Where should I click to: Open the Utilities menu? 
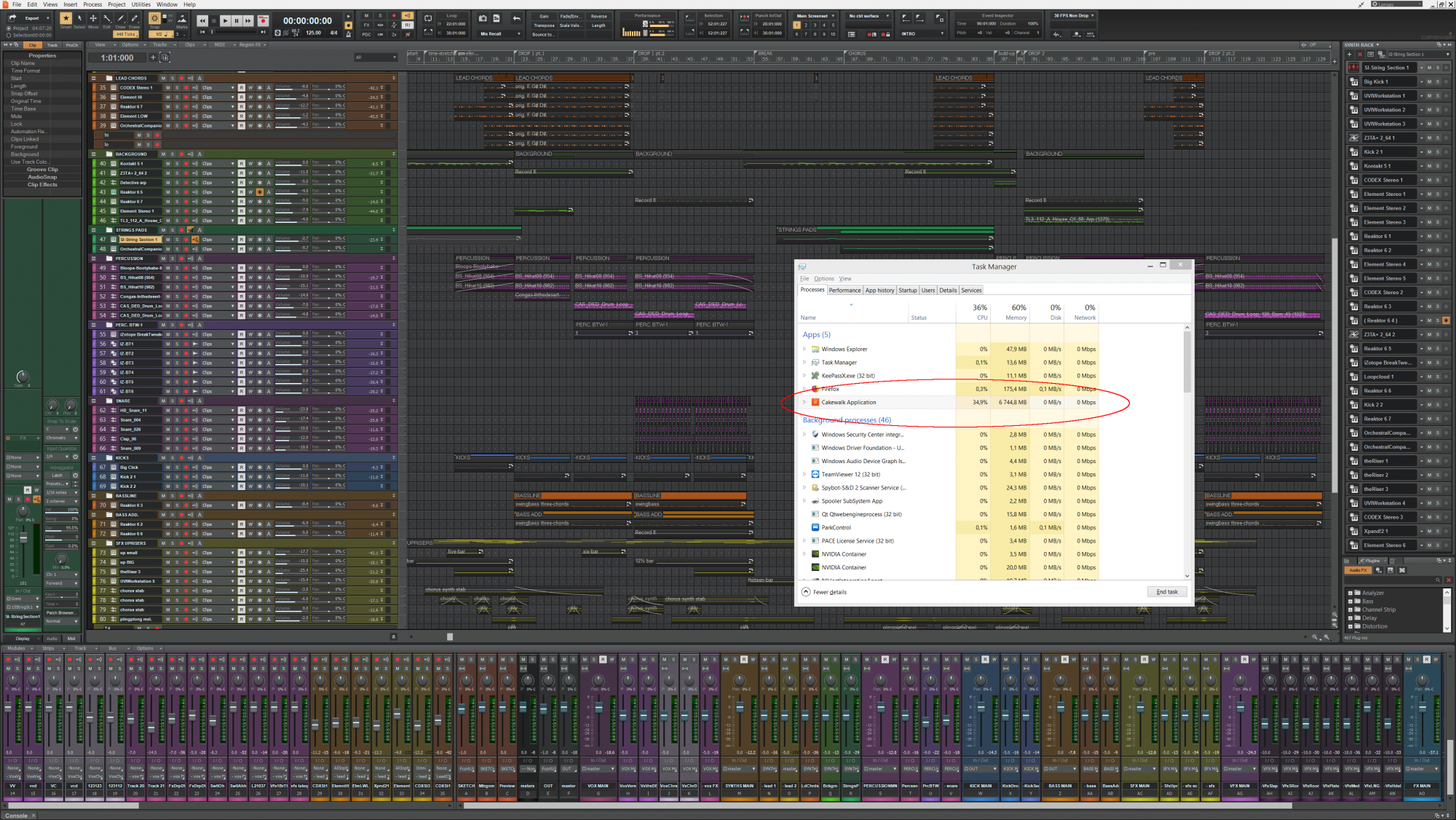[x=141, y=4]
